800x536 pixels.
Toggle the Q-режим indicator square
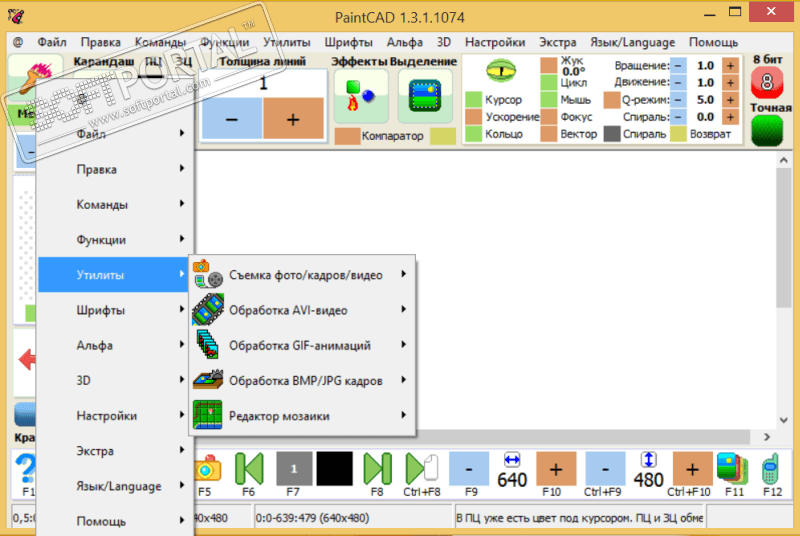click(x=612, y=99)
